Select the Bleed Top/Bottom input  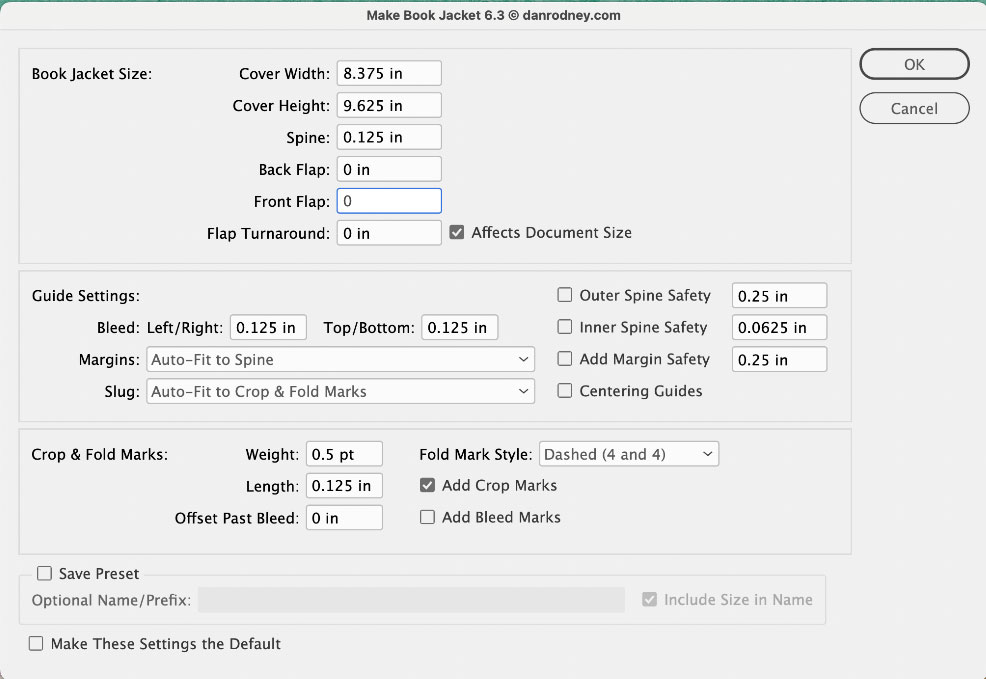[460, 328]
